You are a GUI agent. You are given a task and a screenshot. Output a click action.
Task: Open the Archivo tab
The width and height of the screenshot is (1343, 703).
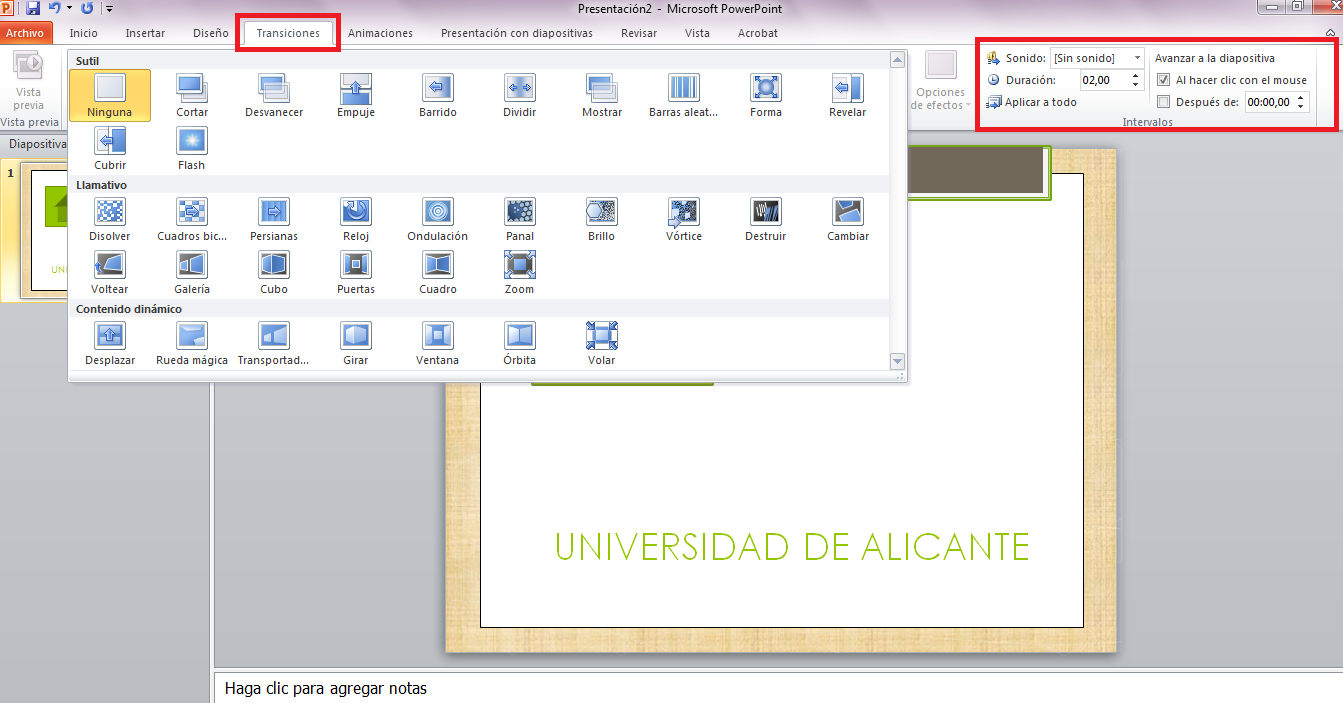(25, 33)
